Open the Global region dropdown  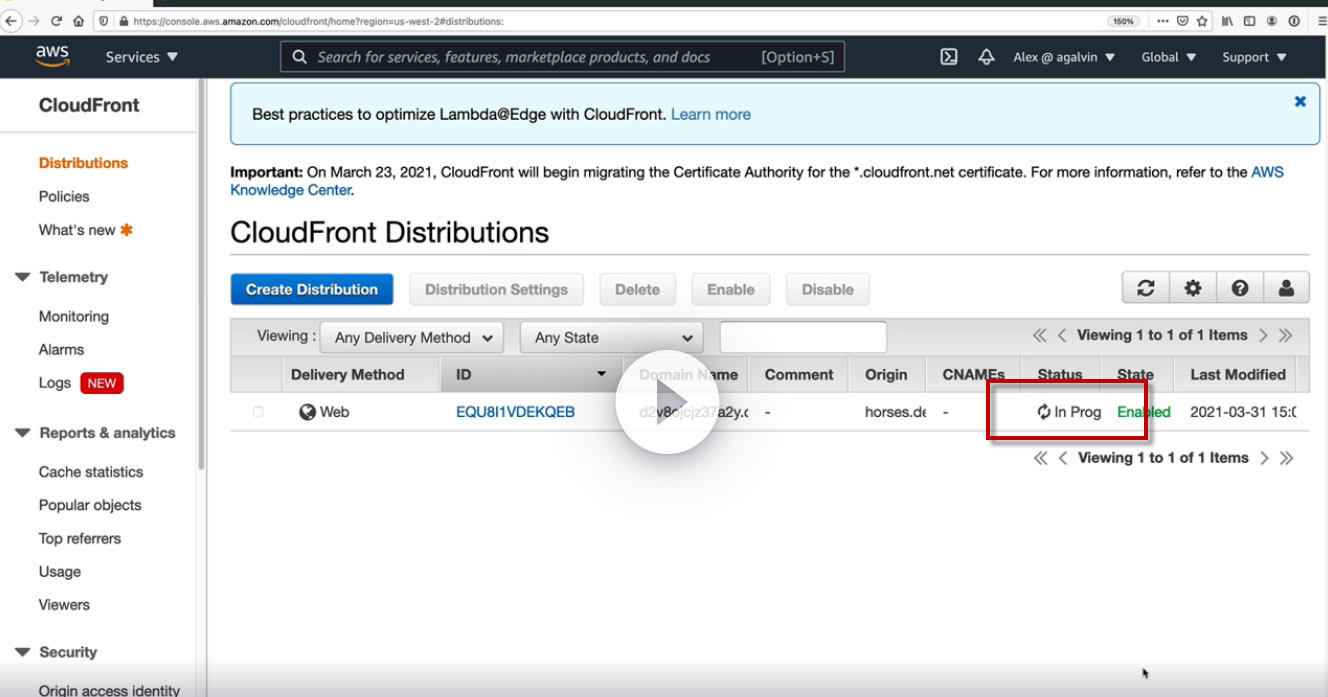(x=1169, y=57)
